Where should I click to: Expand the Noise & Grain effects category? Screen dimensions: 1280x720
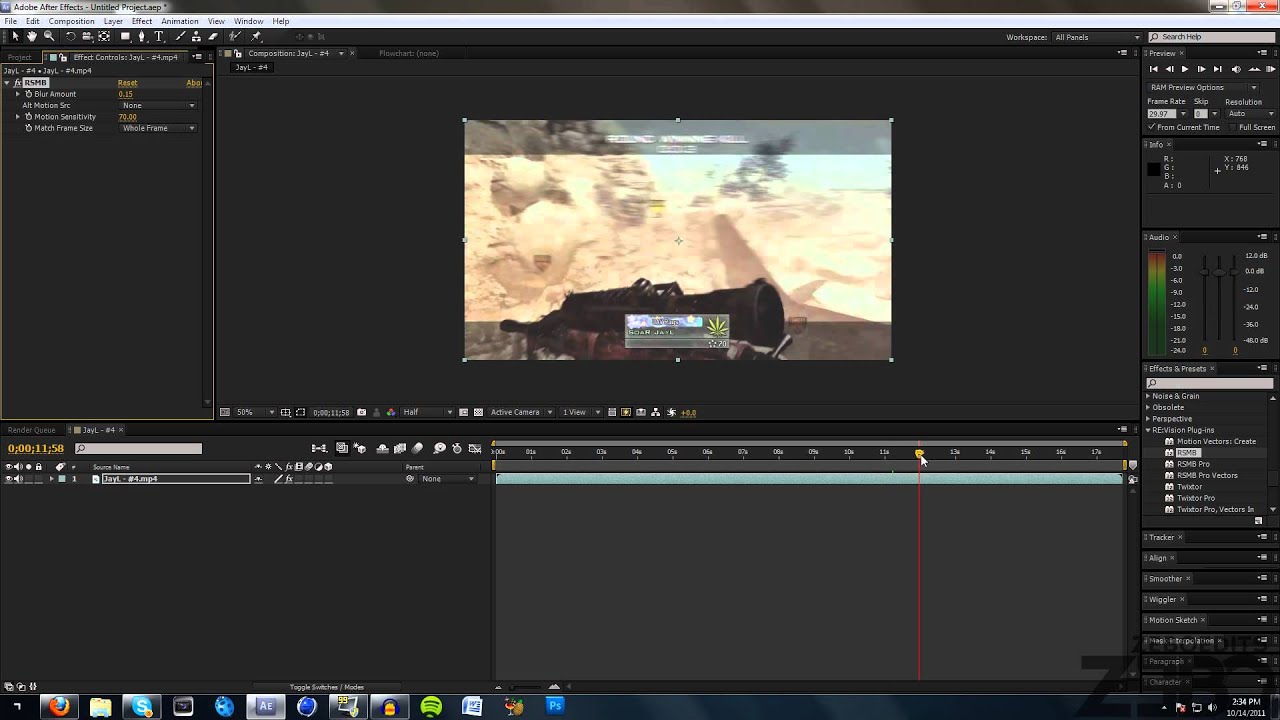pyautogui.click(x=1148, y=396)
